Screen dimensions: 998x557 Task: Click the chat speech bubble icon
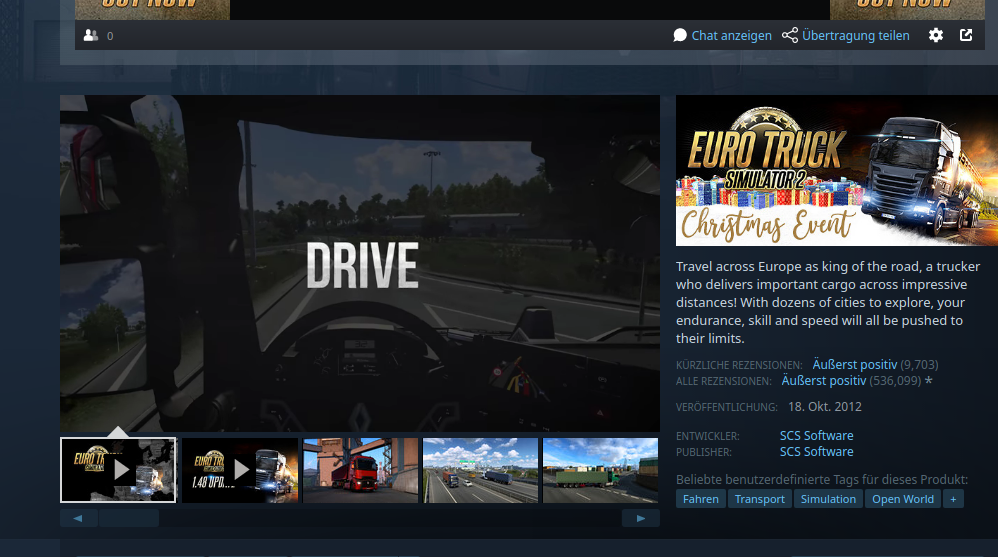coord(680,35)
